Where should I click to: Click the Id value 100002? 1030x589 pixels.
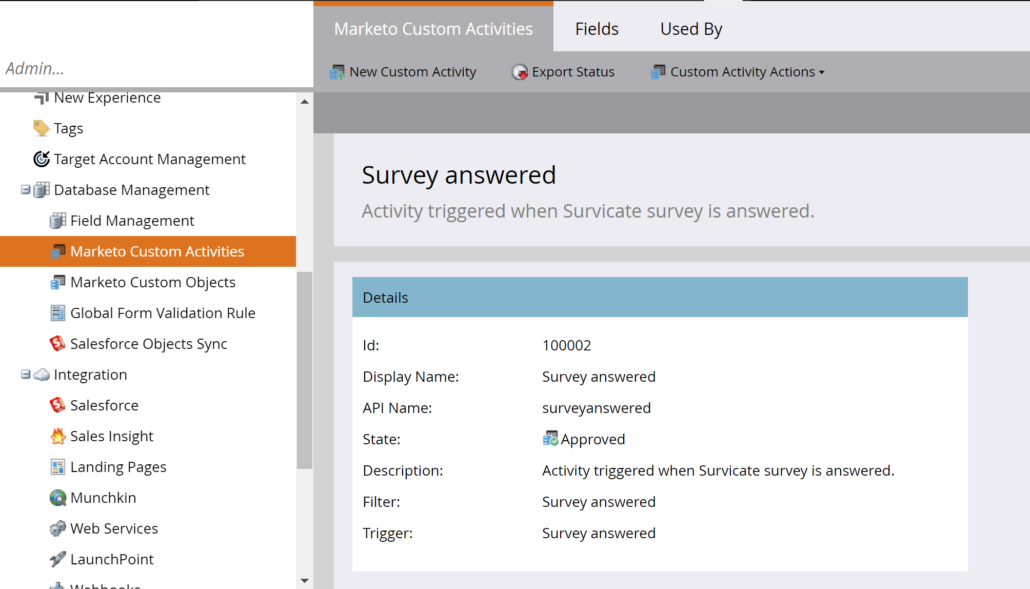(x=566, y=345)
